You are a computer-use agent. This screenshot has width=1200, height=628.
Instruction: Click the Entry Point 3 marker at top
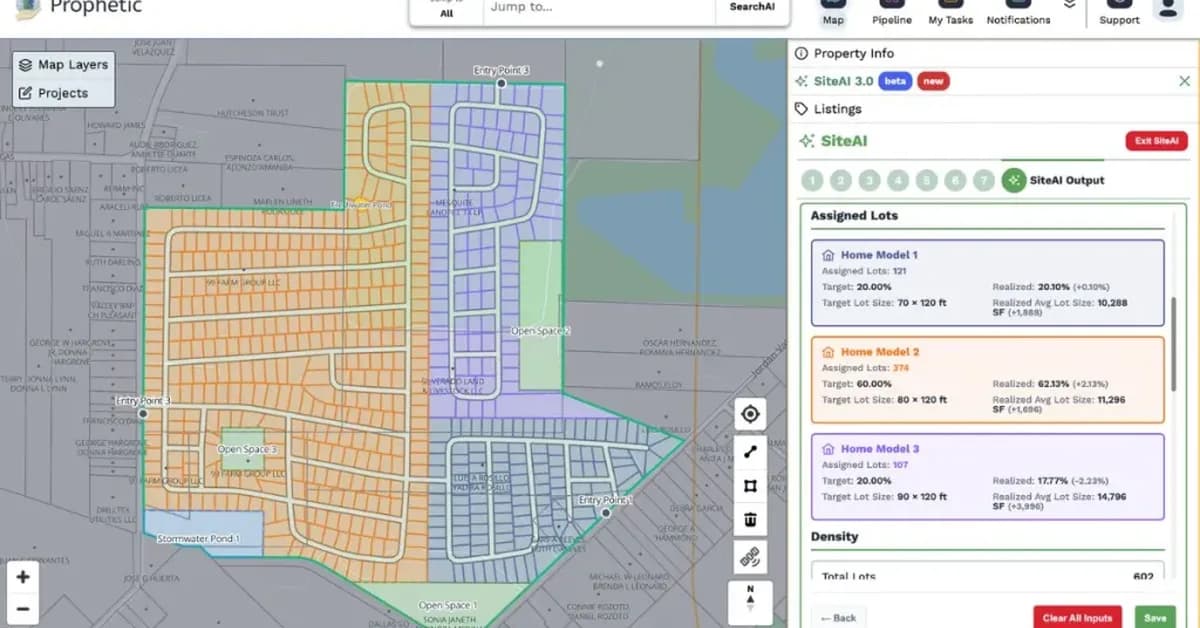coord(501,83)
